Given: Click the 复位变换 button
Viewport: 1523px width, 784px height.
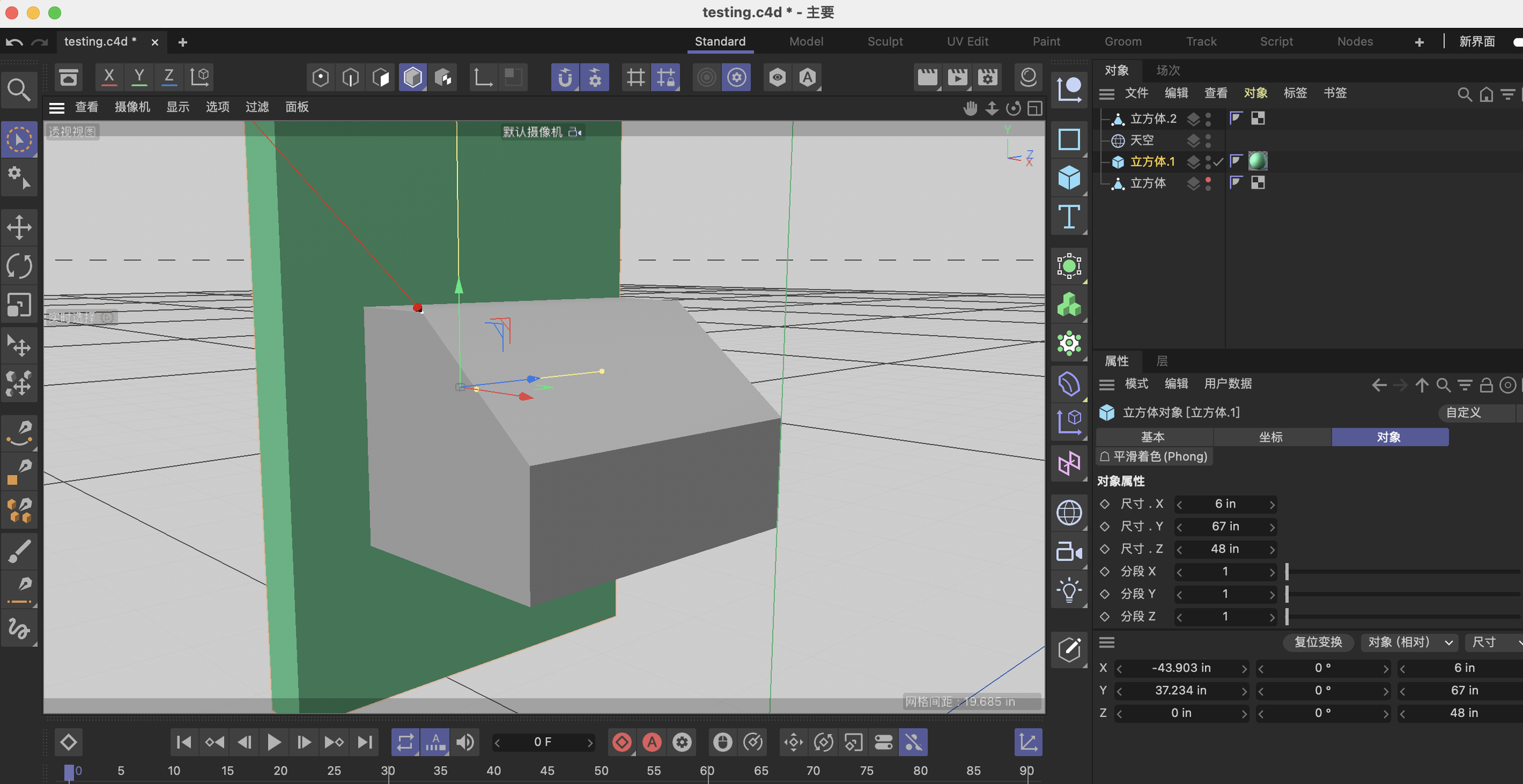Looking at the screenshot, I should (x=1318, y=642).
